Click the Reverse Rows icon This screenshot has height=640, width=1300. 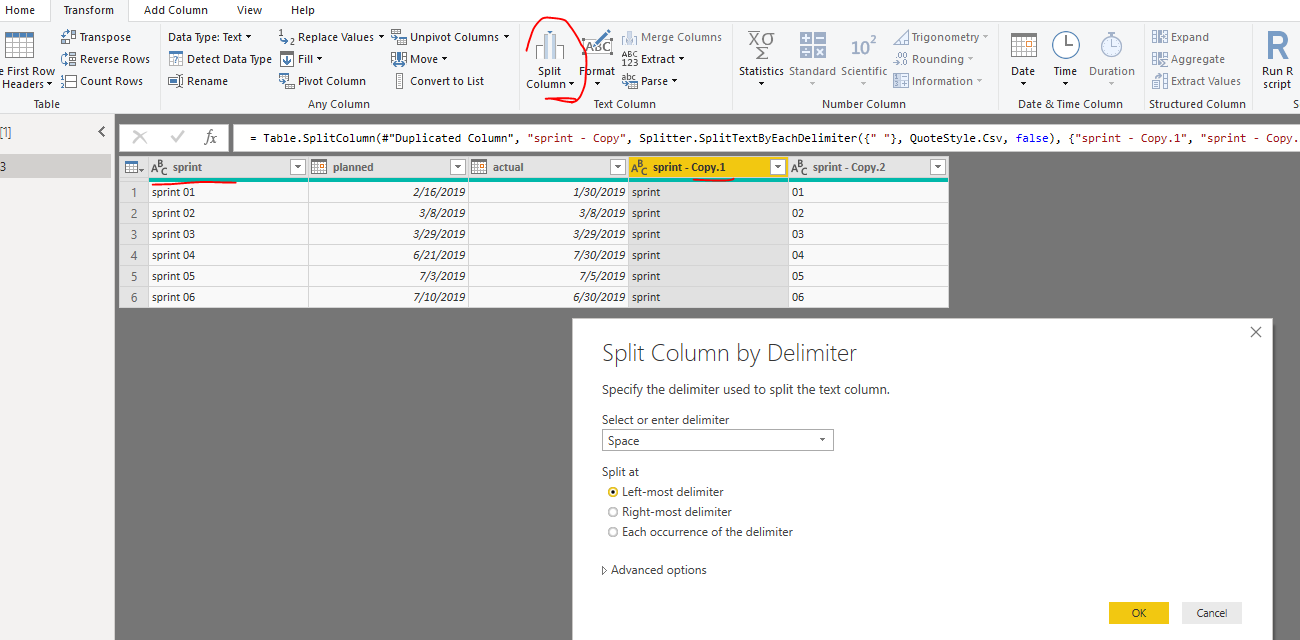pyautogui.click(x=68, y=59)
